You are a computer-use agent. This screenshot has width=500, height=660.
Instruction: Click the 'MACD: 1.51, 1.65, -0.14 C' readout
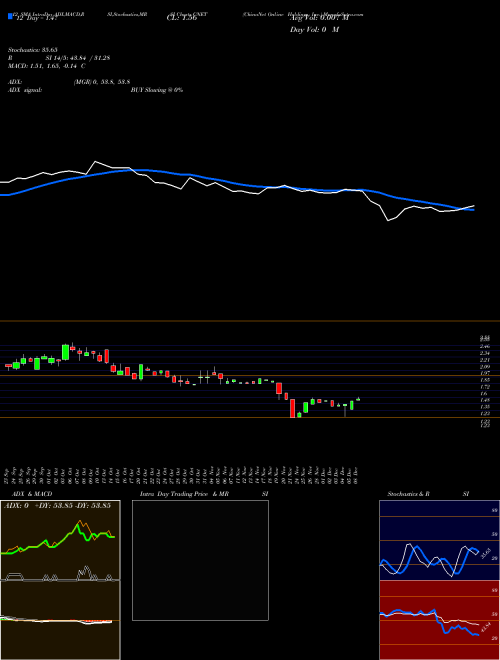click(x=47, y=66)
